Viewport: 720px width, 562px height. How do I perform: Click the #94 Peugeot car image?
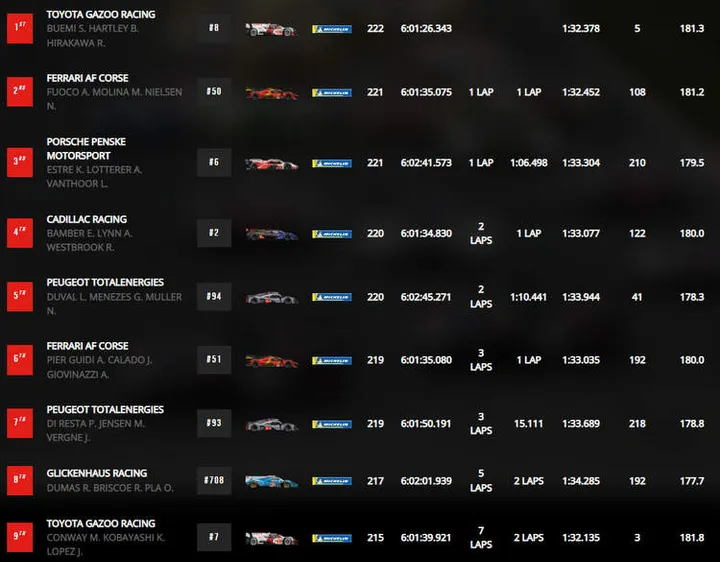pyautogui.click(x=271, y=298)
